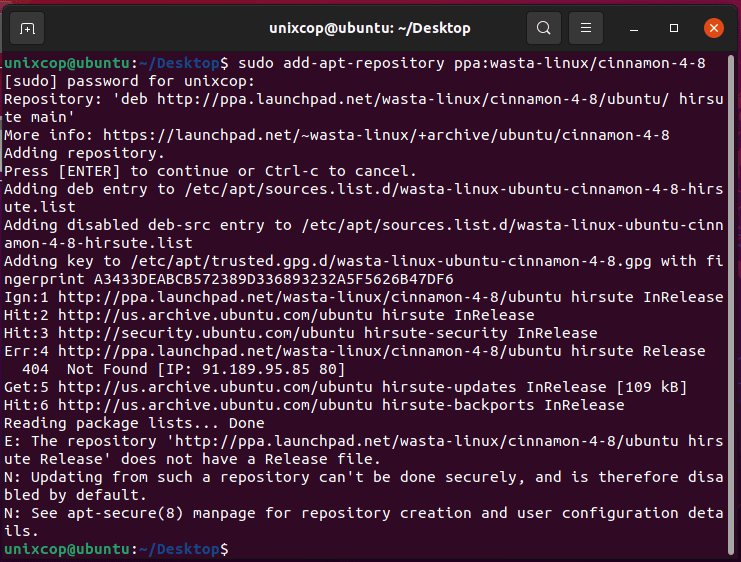Image resolution: width=741 pixels, height=562 pixels.
Task: Click the Get:5 hirsute-updates line
Action: (345, 387)
